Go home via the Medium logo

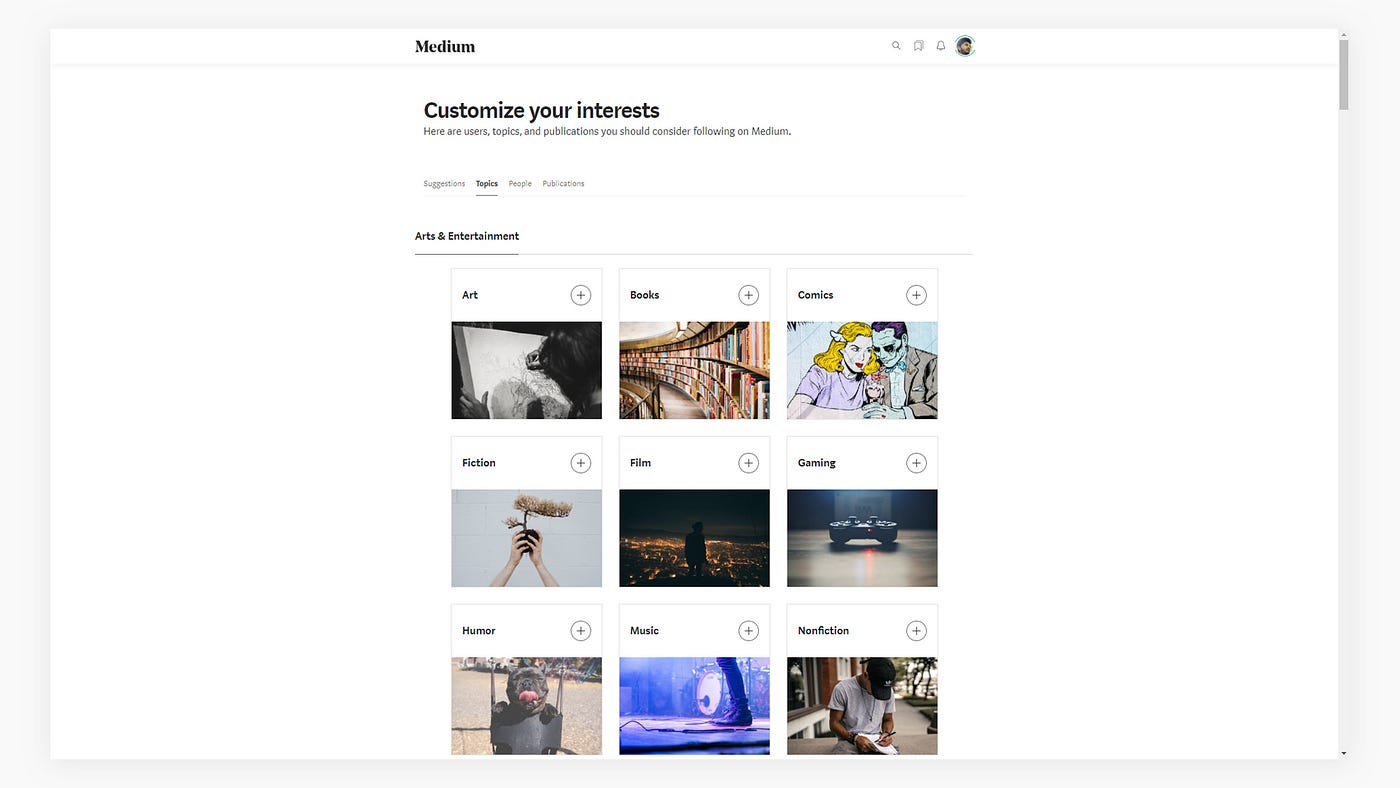[444, 45]
